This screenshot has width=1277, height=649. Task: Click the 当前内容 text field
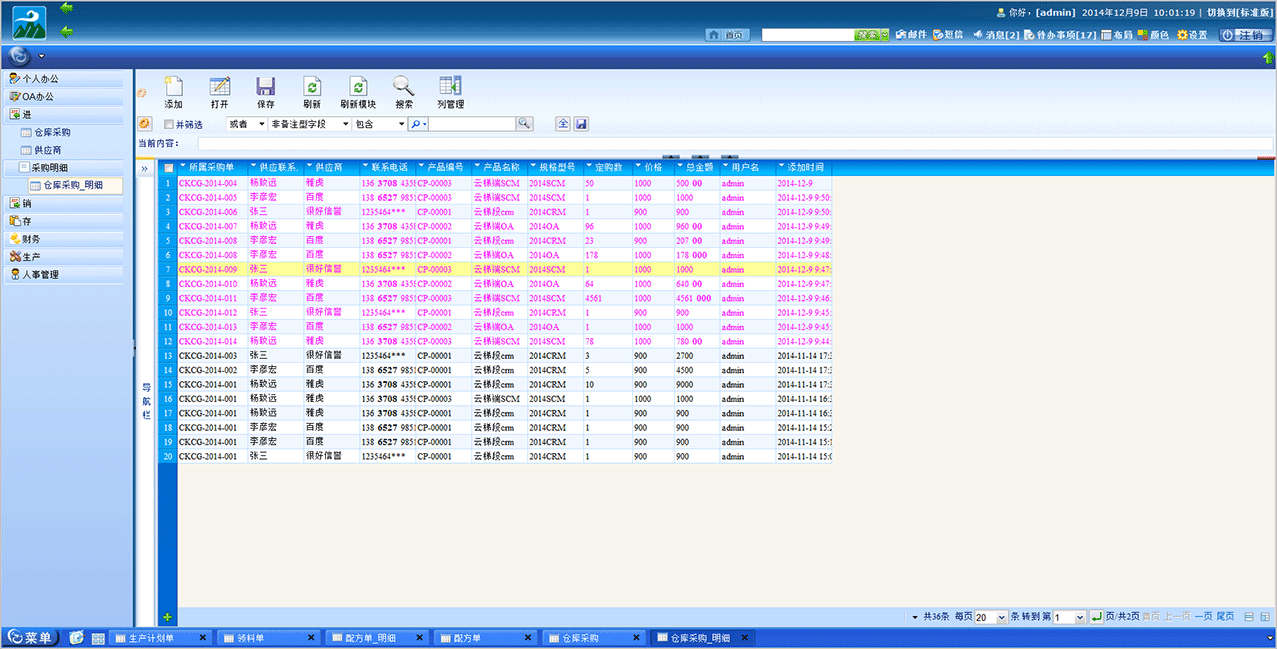pos(735,144)
